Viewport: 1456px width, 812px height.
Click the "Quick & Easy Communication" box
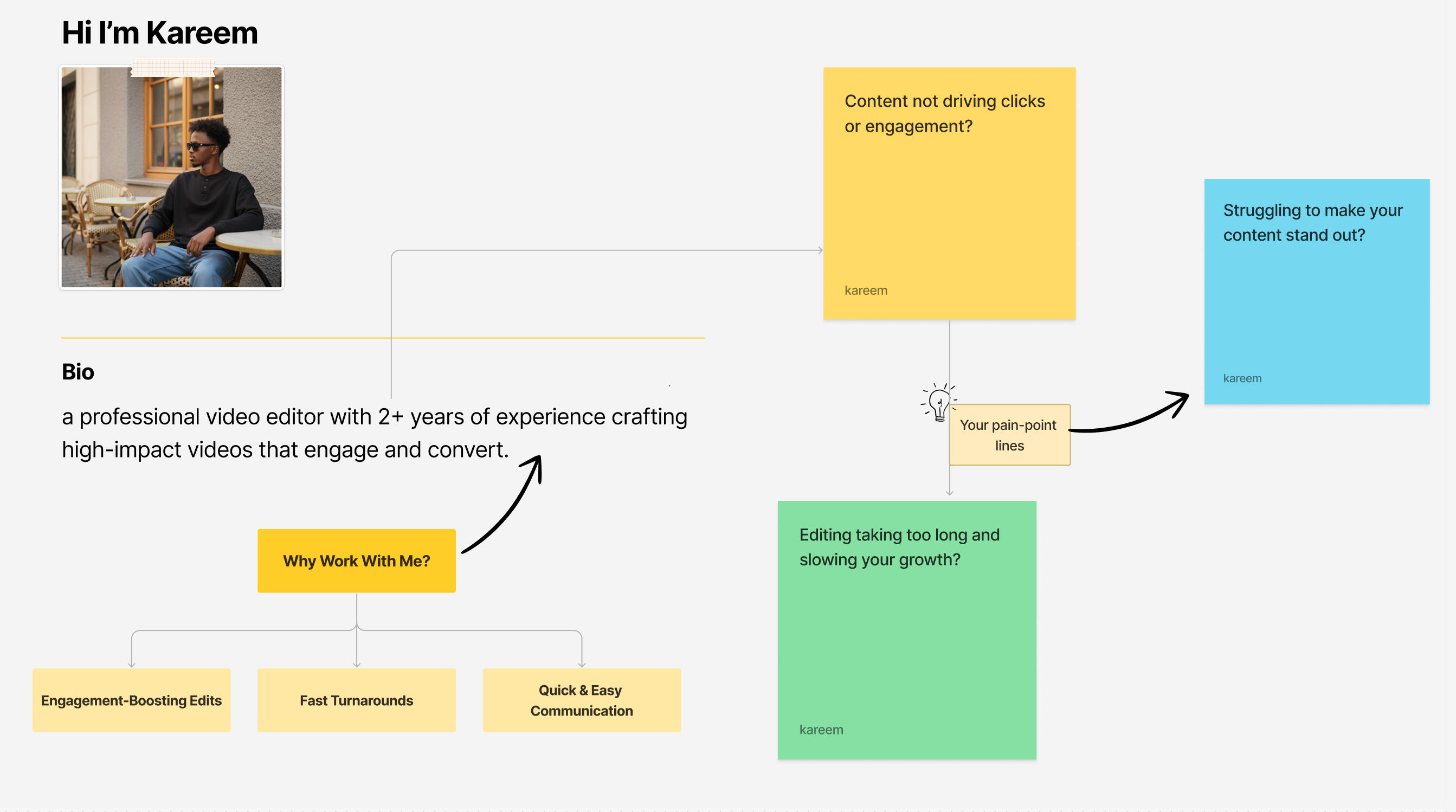click(x=581, y=700)
